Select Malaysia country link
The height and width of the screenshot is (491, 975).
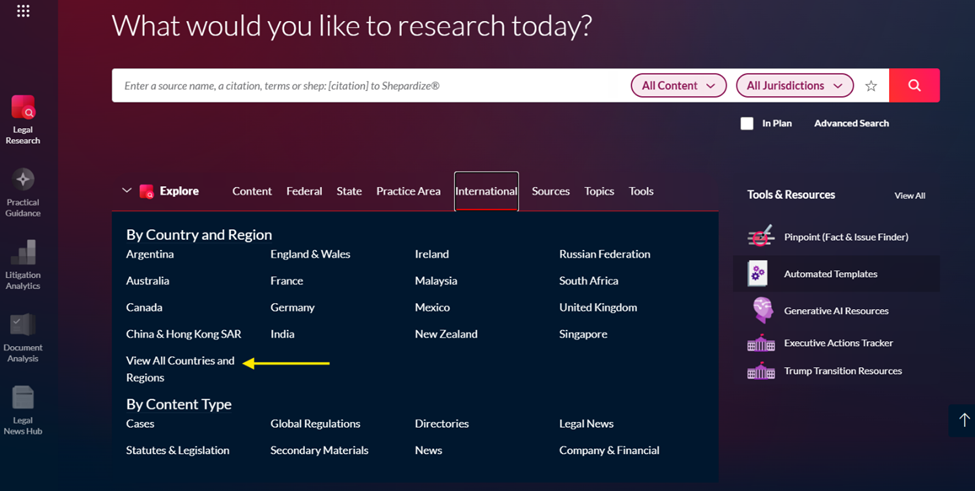[436, 281]
